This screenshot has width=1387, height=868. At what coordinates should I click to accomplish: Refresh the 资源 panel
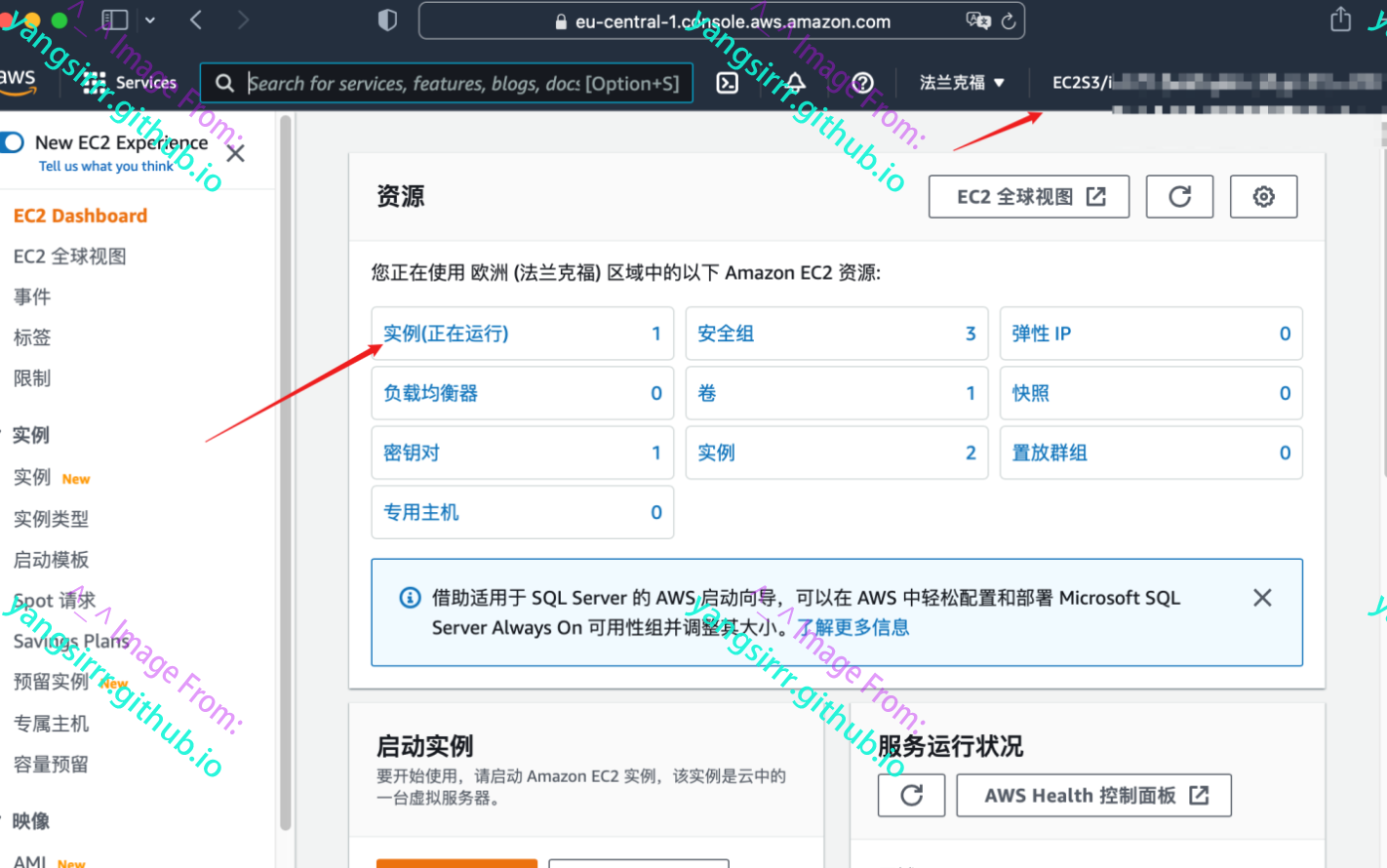coord(1179,197)
